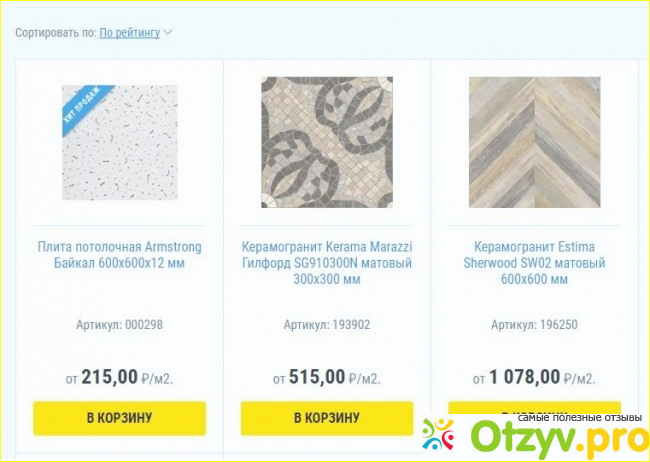Open the Estima Sherwood herringbone tile image

(534, 142)
